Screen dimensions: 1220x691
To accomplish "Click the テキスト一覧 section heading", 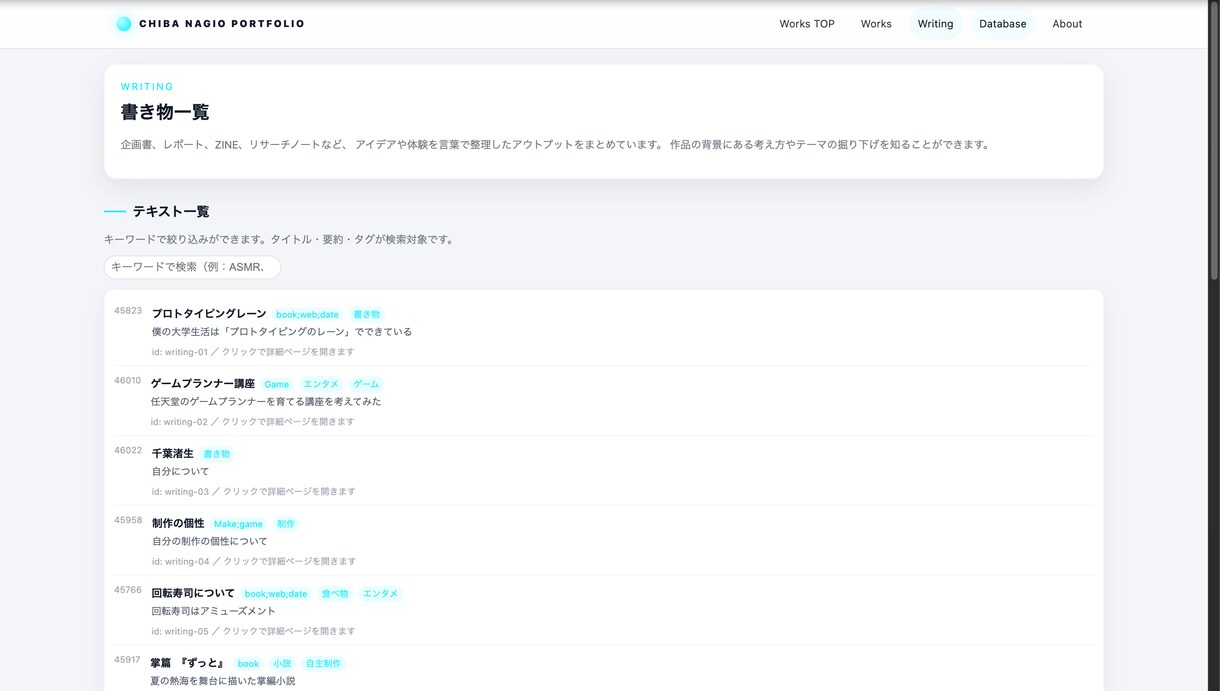I will (171, 212).
